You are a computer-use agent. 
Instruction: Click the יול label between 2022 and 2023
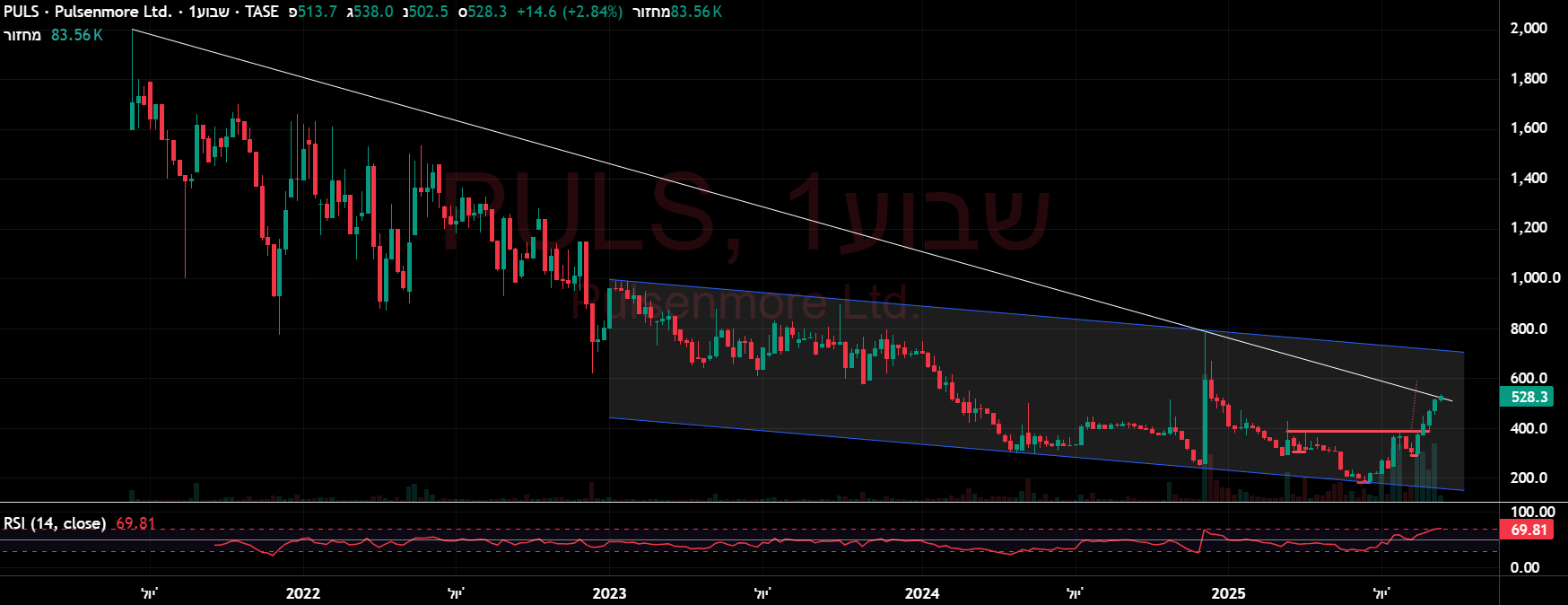[x=456, y=593]
